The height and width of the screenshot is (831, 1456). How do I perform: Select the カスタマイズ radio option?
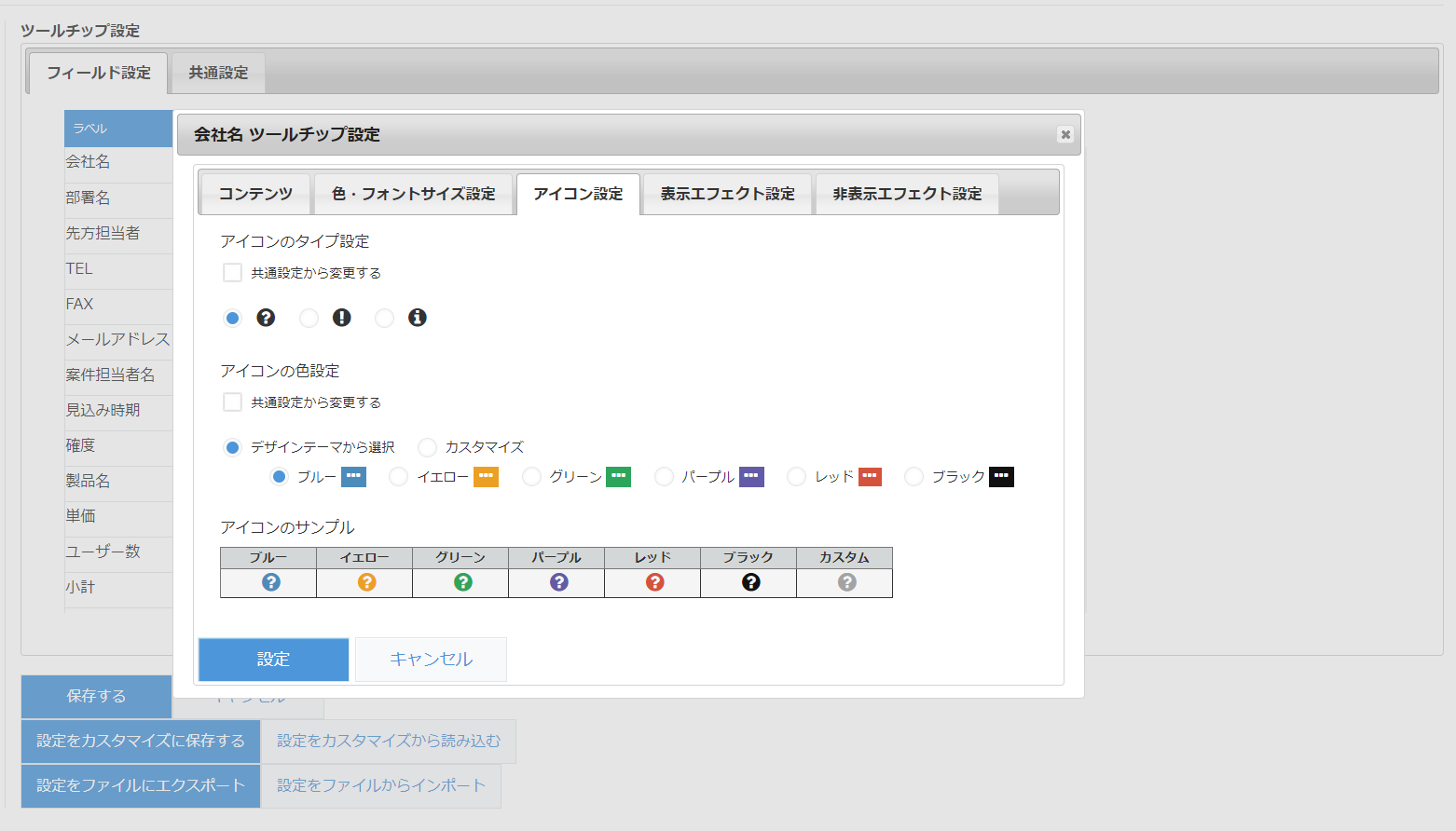click(x=427, y=446)
